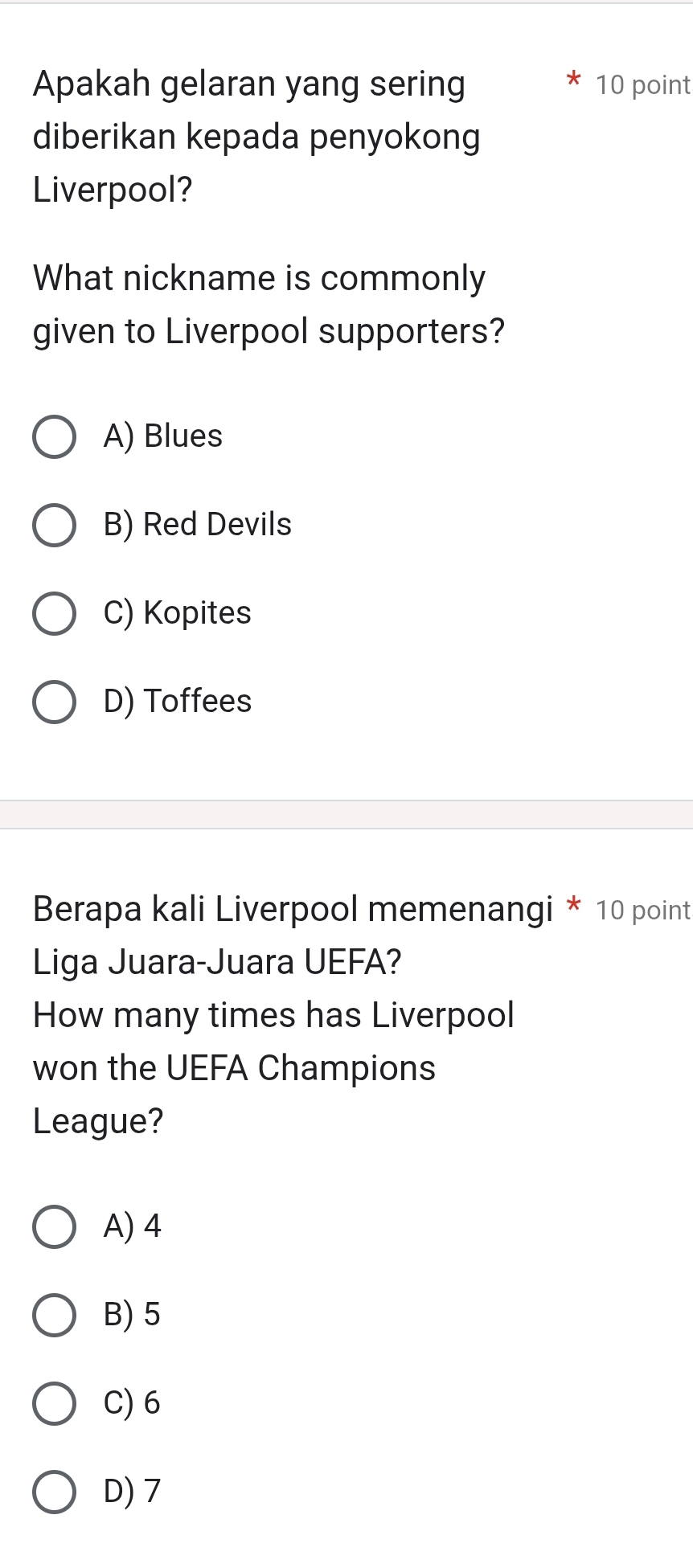Viewport: 693px width, 1568px height.
Task: Choose the B) 5 radio option
Action: point(55,1316)
